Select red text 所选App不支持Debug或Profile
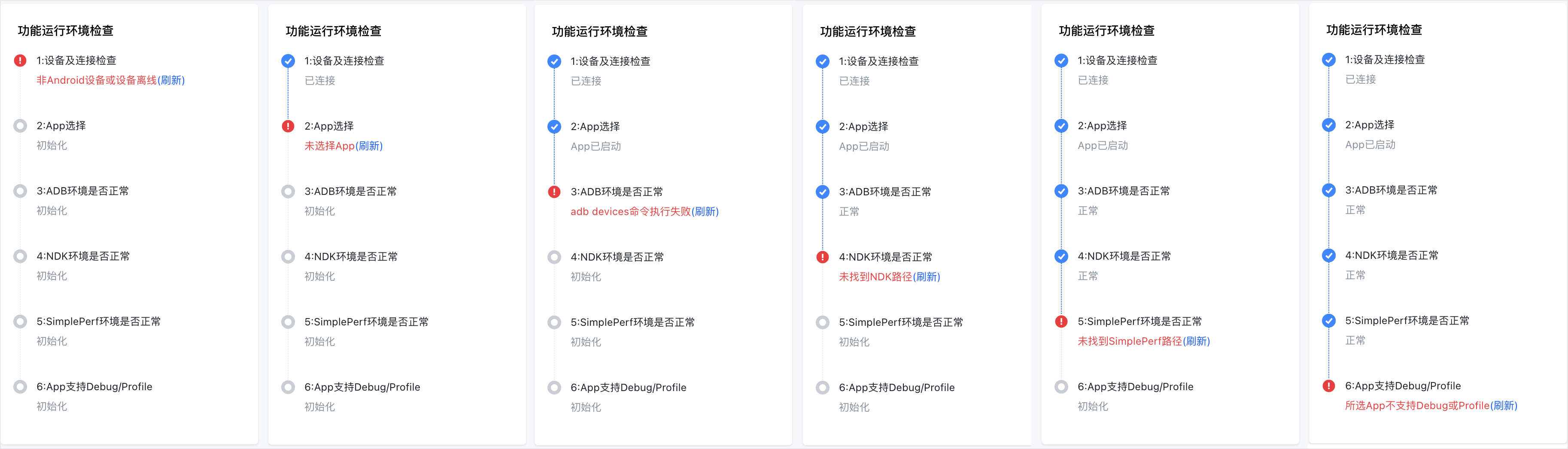This screenshot has width=1568, height=449. coord(1417,406)
